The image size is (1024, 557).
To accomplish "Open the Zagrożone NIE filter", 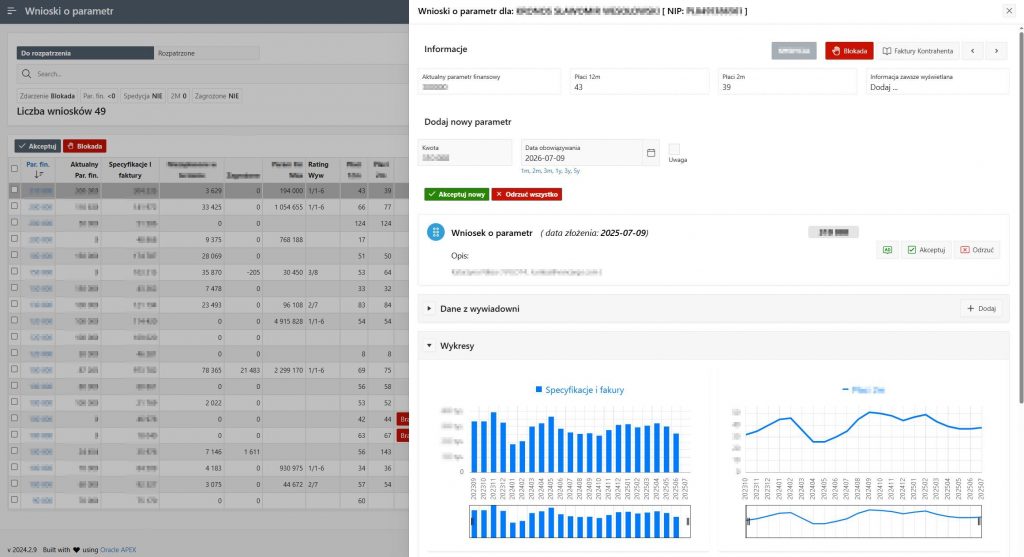I will (x=217, y=96).
